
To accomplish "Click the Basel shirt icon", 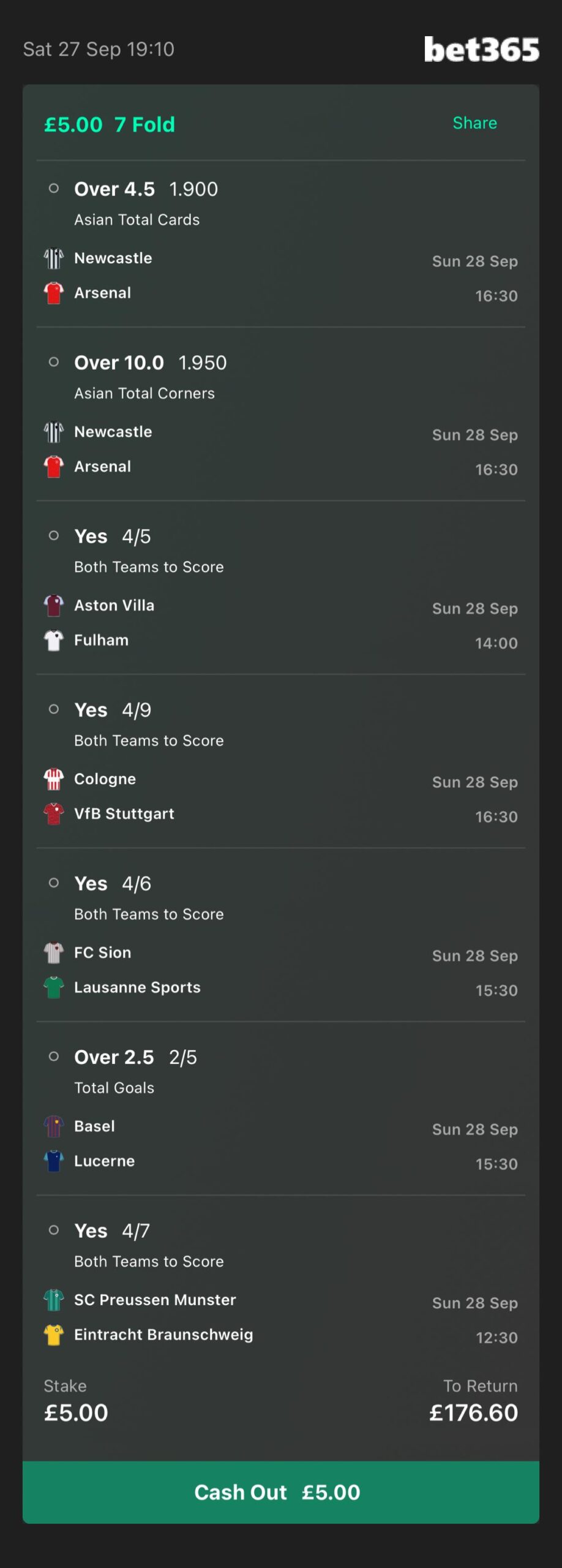I will coord(54,1126).
